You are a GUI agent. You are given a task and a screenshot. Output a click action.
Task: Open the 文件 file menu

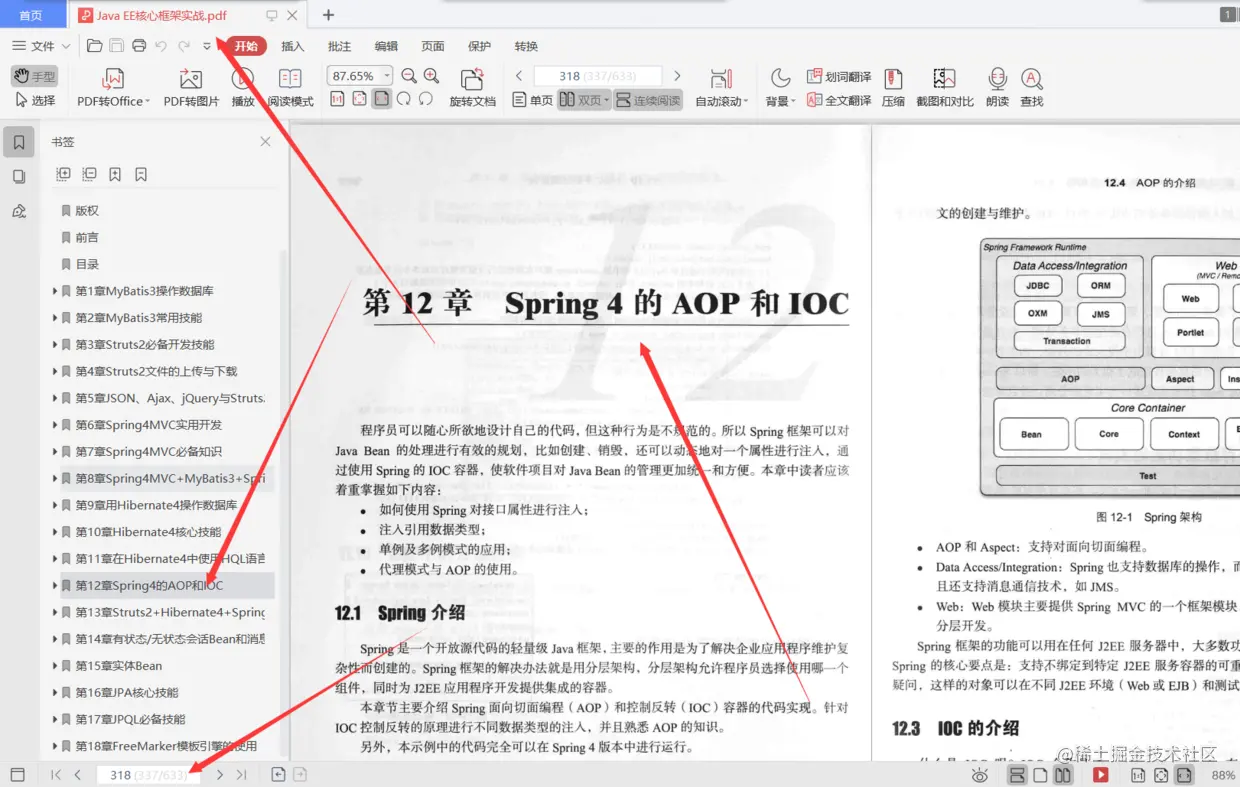[41, 46]
